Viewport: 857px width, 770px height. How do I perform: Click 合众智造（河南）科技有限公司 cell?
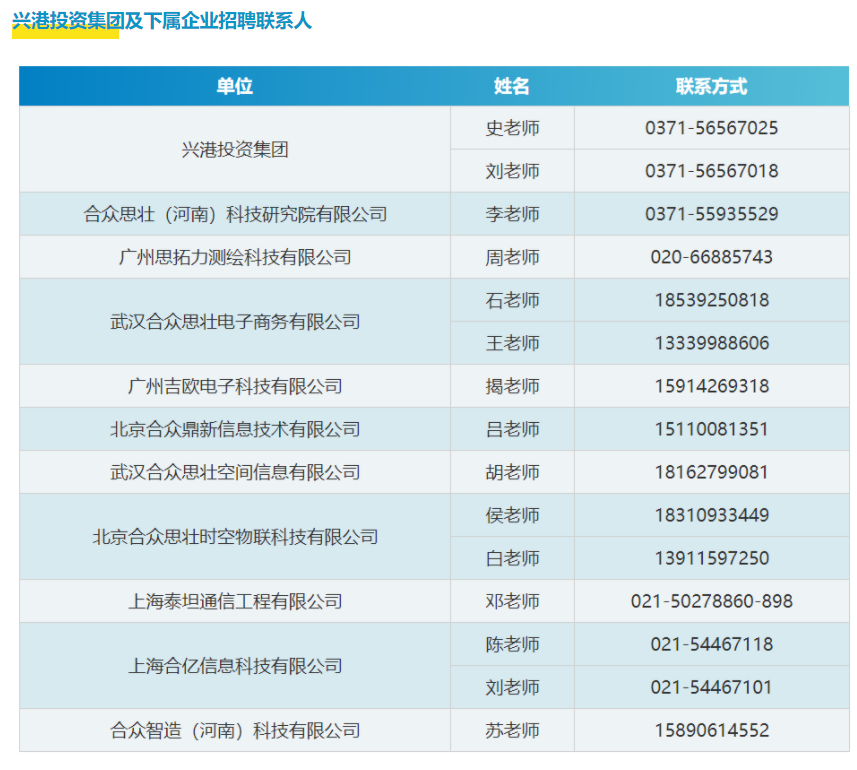[234, 730]
